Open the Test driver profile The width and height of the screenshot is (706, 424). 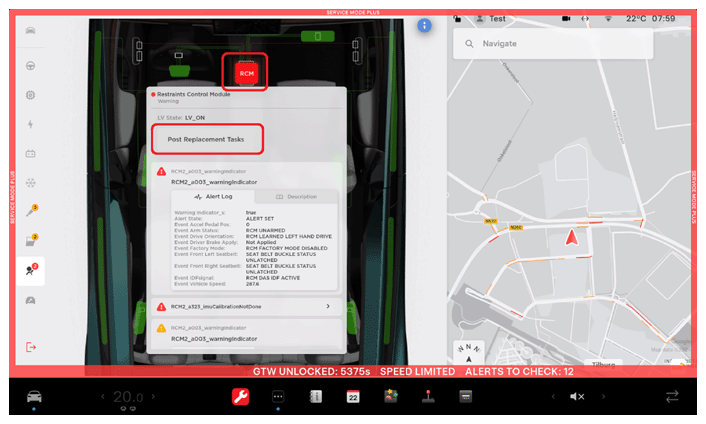(490, 18)
